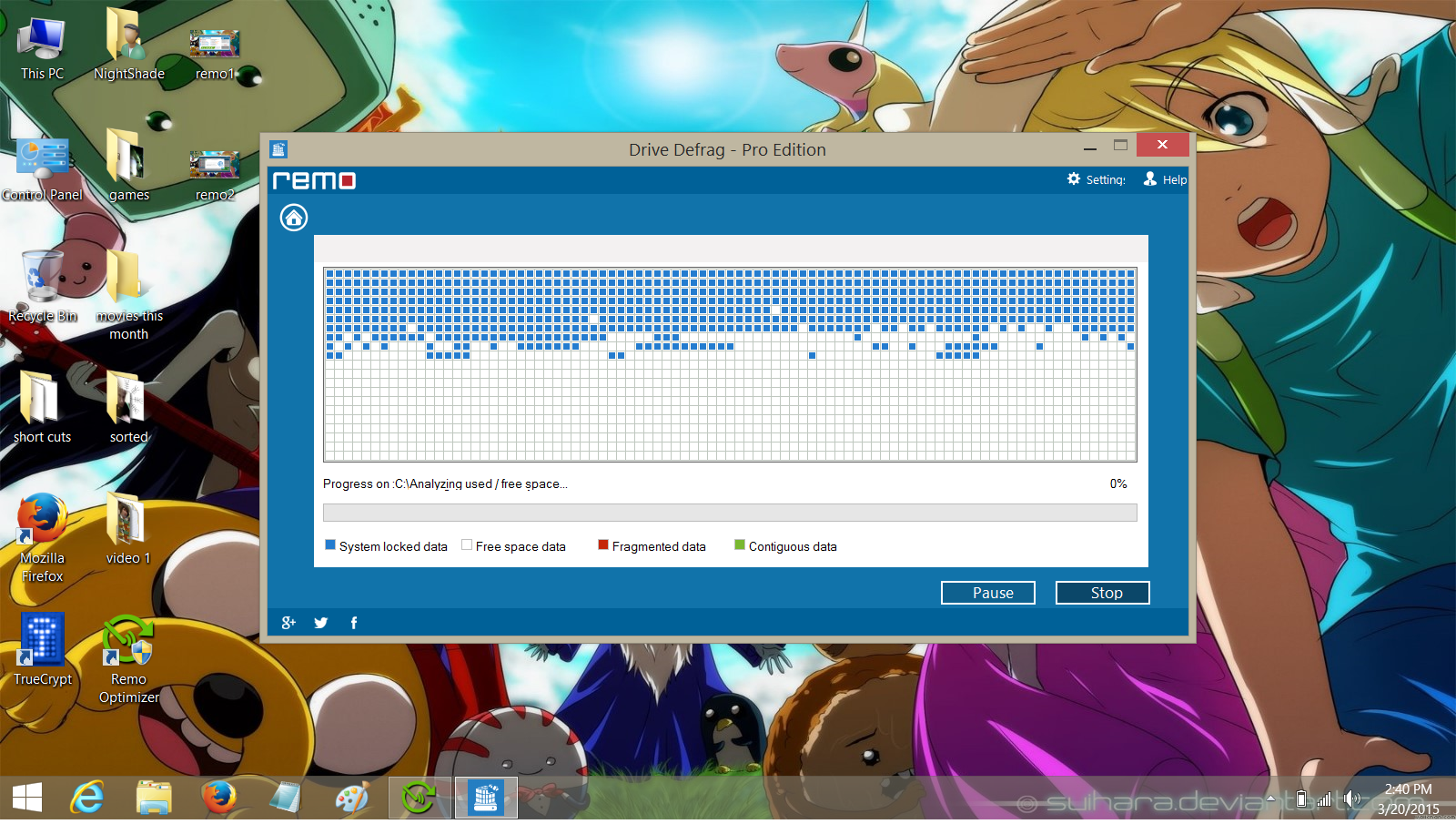Pause the defrag analysis
The image size is (1456, 824).
coord(988,593)
